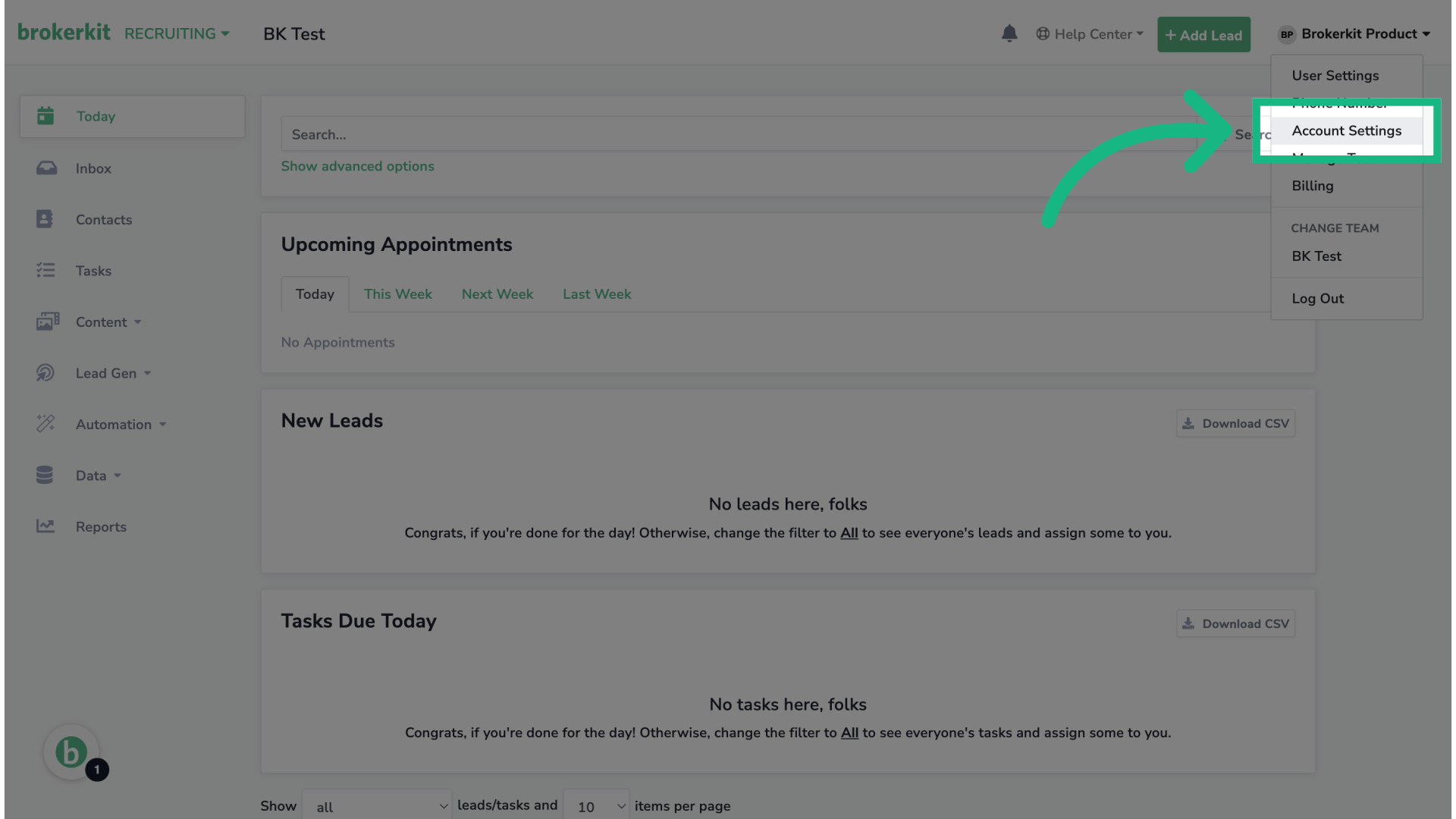The image size is (1456, 819).
Task: Click the Tasks checklist icon
Action: pyautogui.click(x=45, y=270)
